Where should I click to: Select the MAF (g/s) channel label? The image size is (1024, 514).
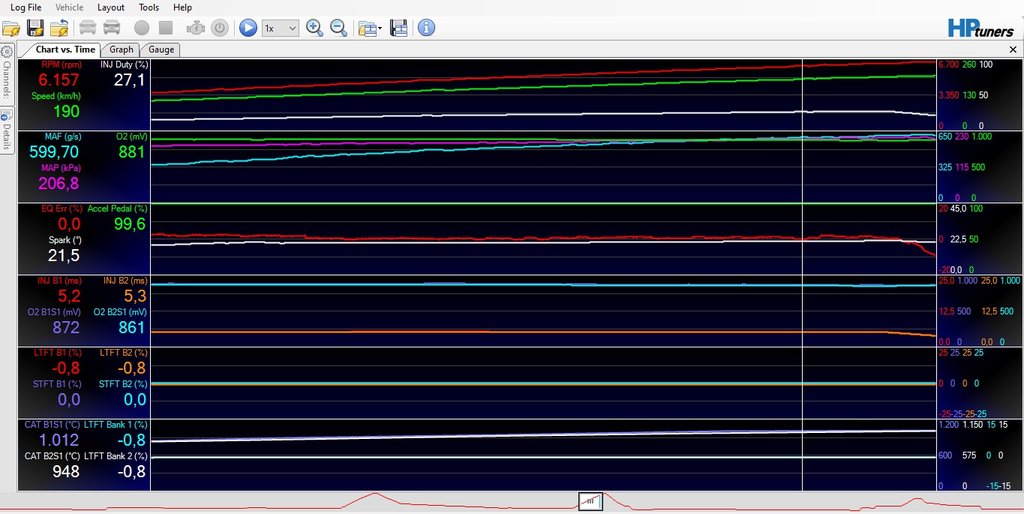pos(61,137)
